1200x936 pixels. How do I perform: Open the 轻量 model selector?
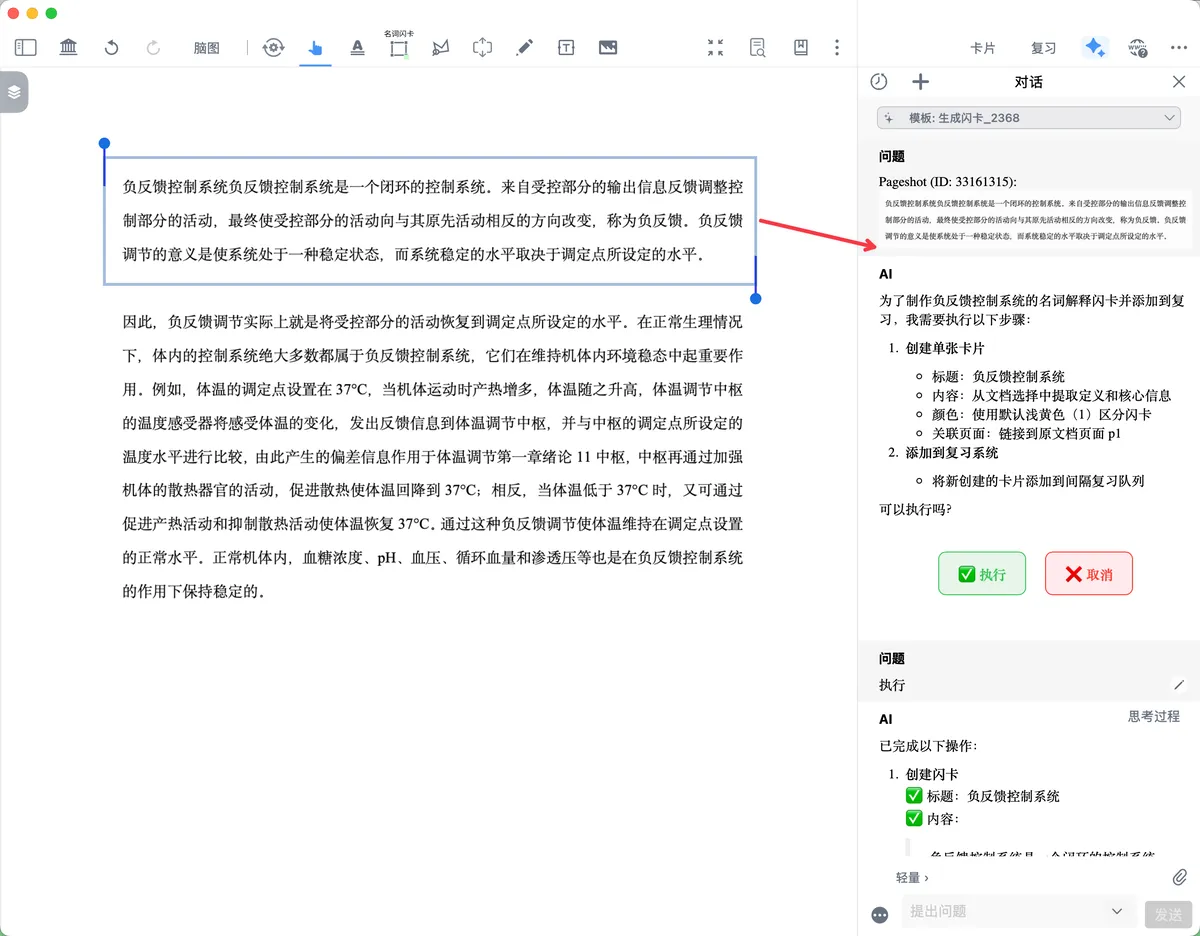coord(912,877)
